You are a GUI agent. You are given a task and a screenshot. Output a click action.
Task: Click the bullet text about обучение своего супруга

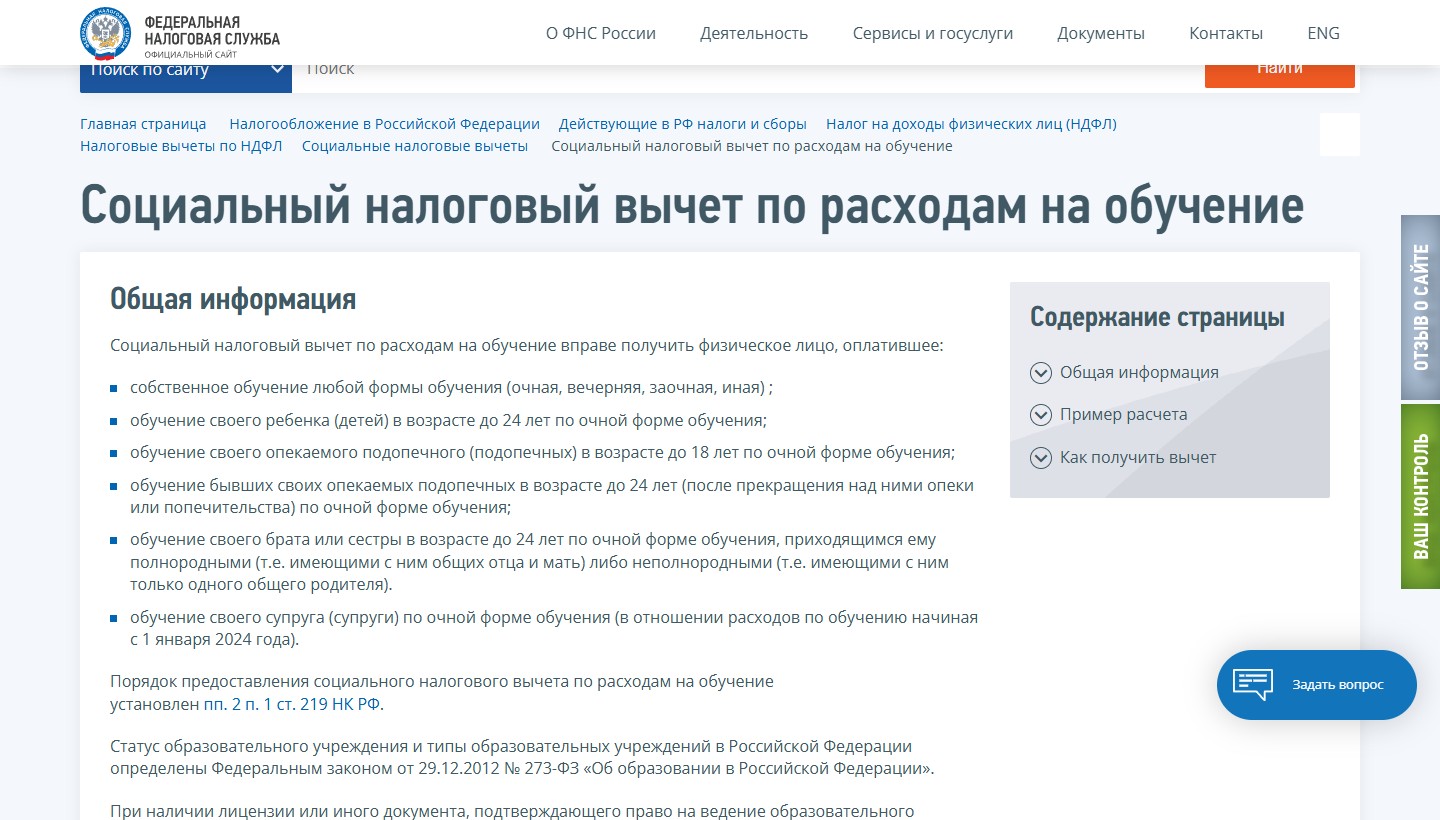pos(554,628)
